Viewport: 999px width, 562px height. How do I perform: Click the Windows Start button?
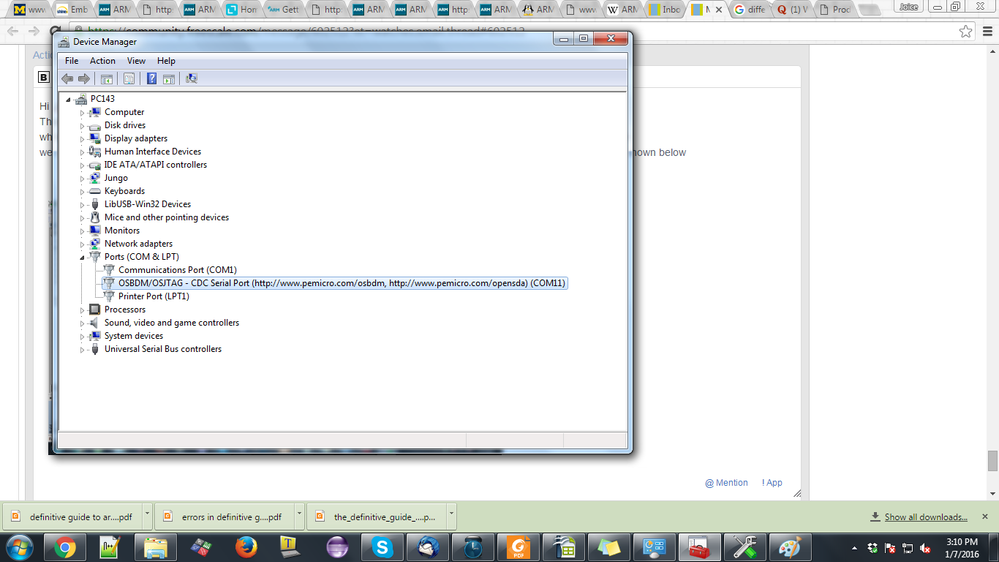click(20, 547)
